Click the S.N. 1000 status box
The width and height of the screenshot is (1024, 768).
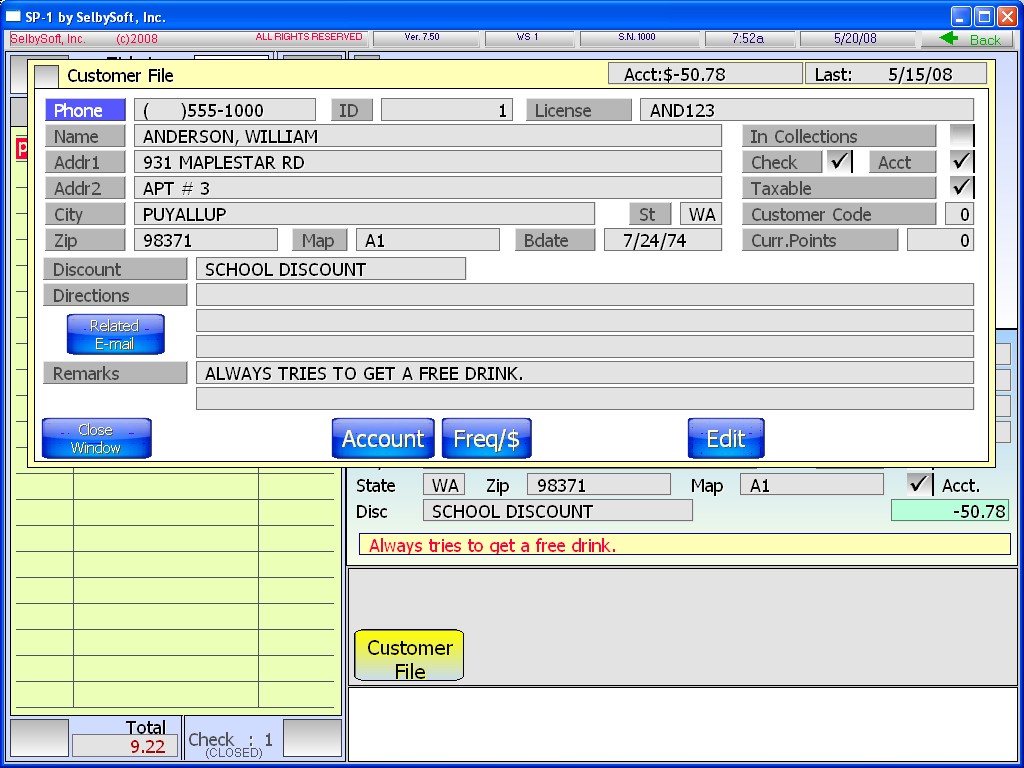(x=639, y=39)
